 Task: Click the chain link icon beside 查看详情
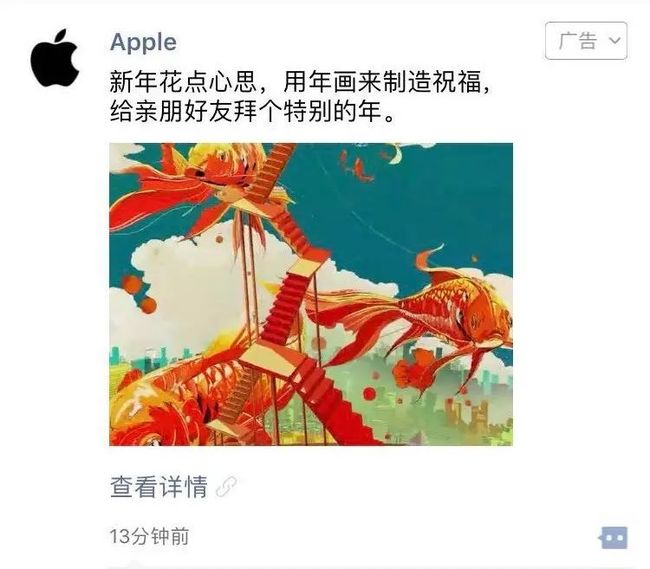[x=227, y=487]
